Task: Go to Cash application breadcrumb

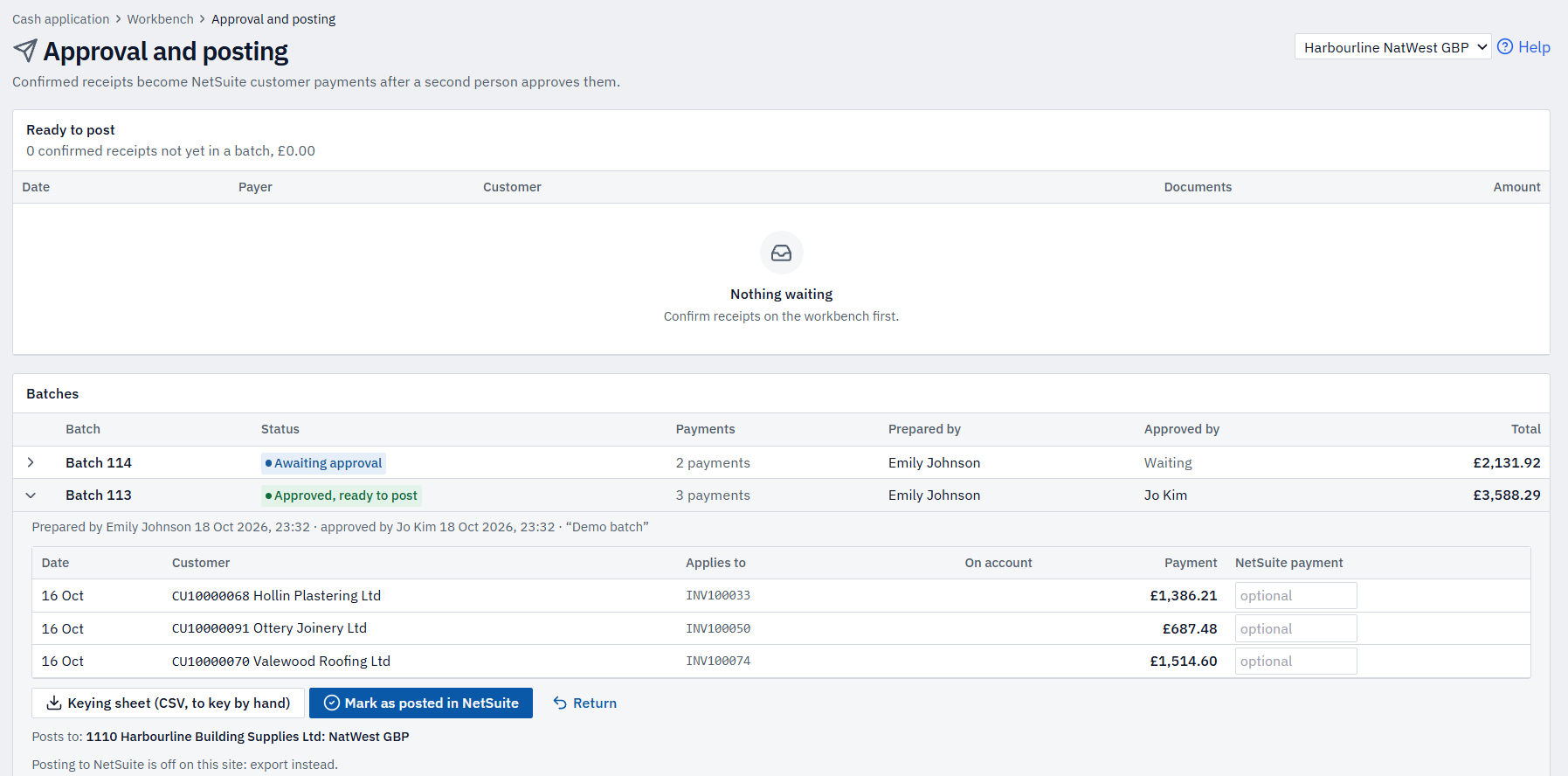Action: 61,19
